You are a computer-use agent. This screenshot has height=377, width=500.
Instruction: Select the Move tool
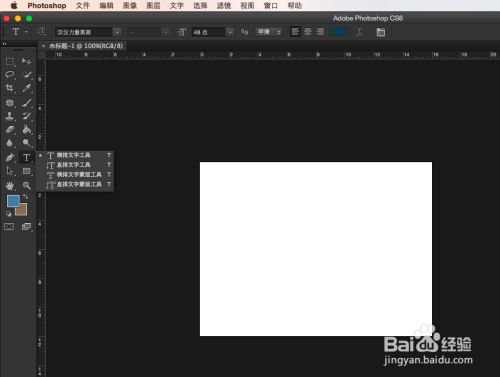(26, 61)
